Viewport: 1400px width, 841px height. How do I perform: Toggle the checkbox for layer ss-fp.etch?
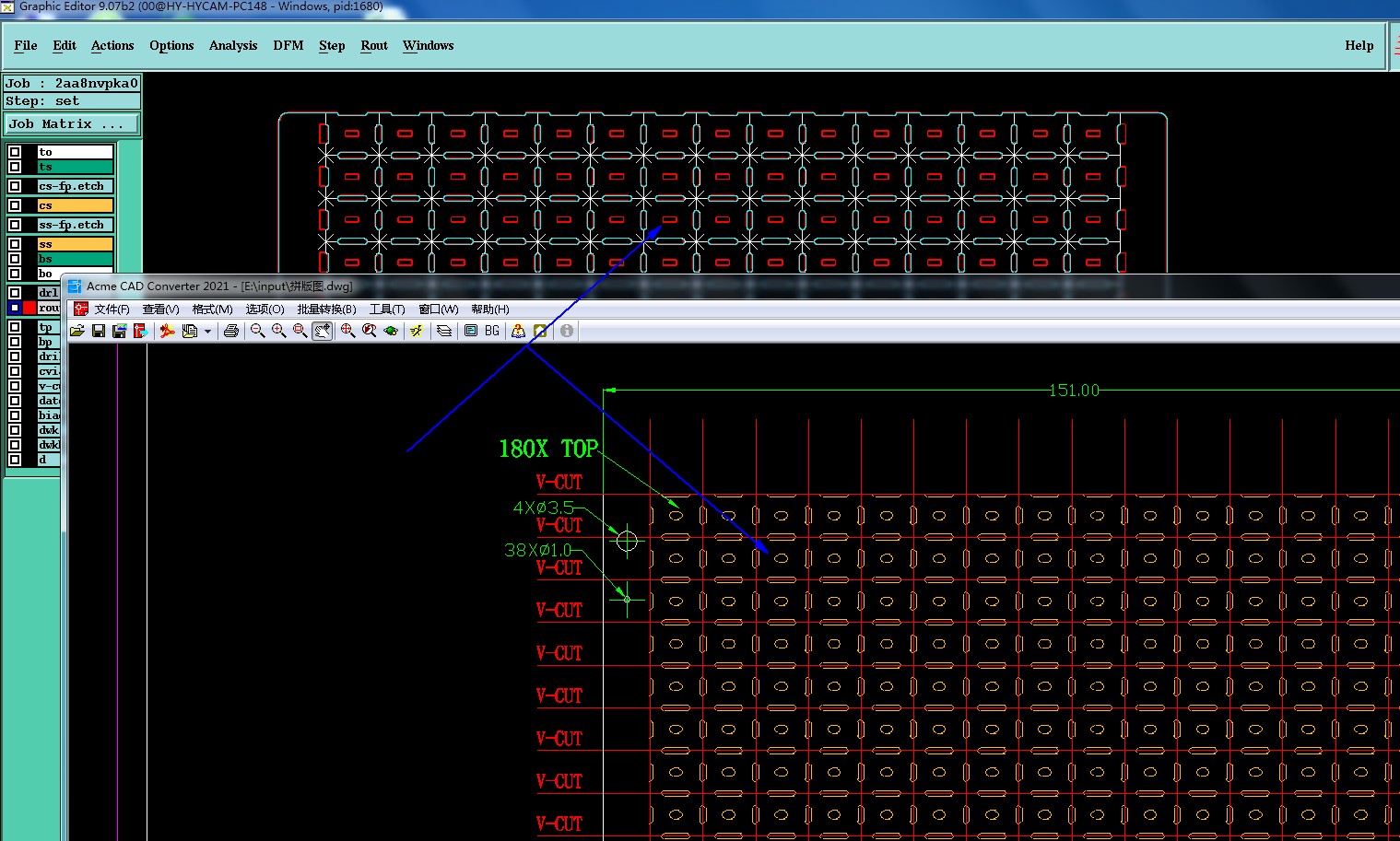coord(15,225)
